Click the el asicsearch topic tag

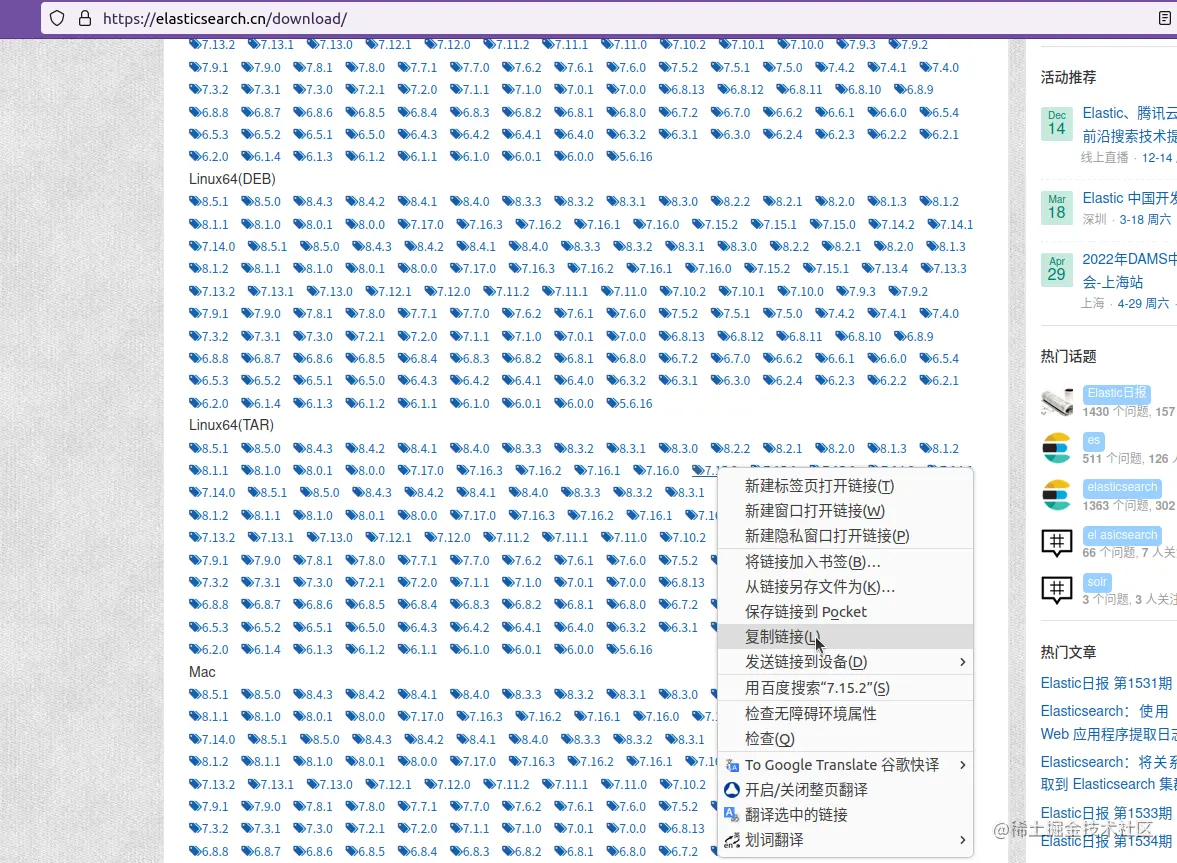click(x=1122, y=535)
